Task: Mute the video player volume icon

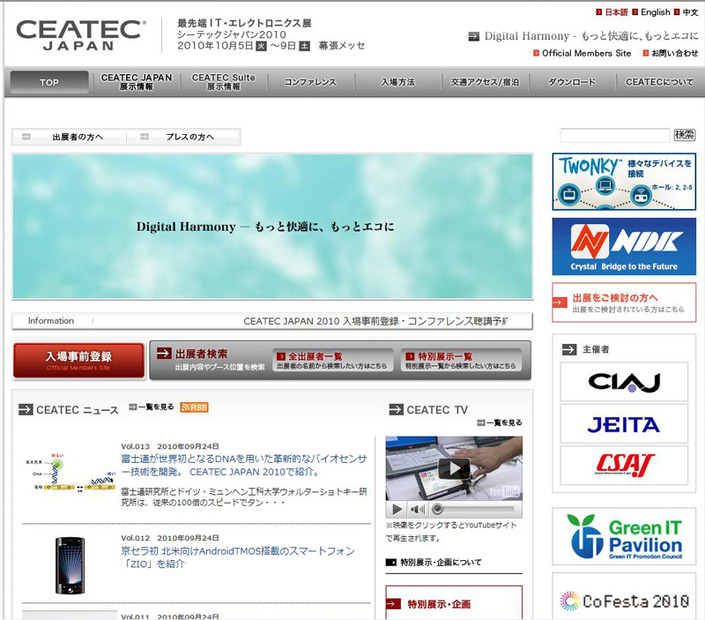Action: click(417, 509)
